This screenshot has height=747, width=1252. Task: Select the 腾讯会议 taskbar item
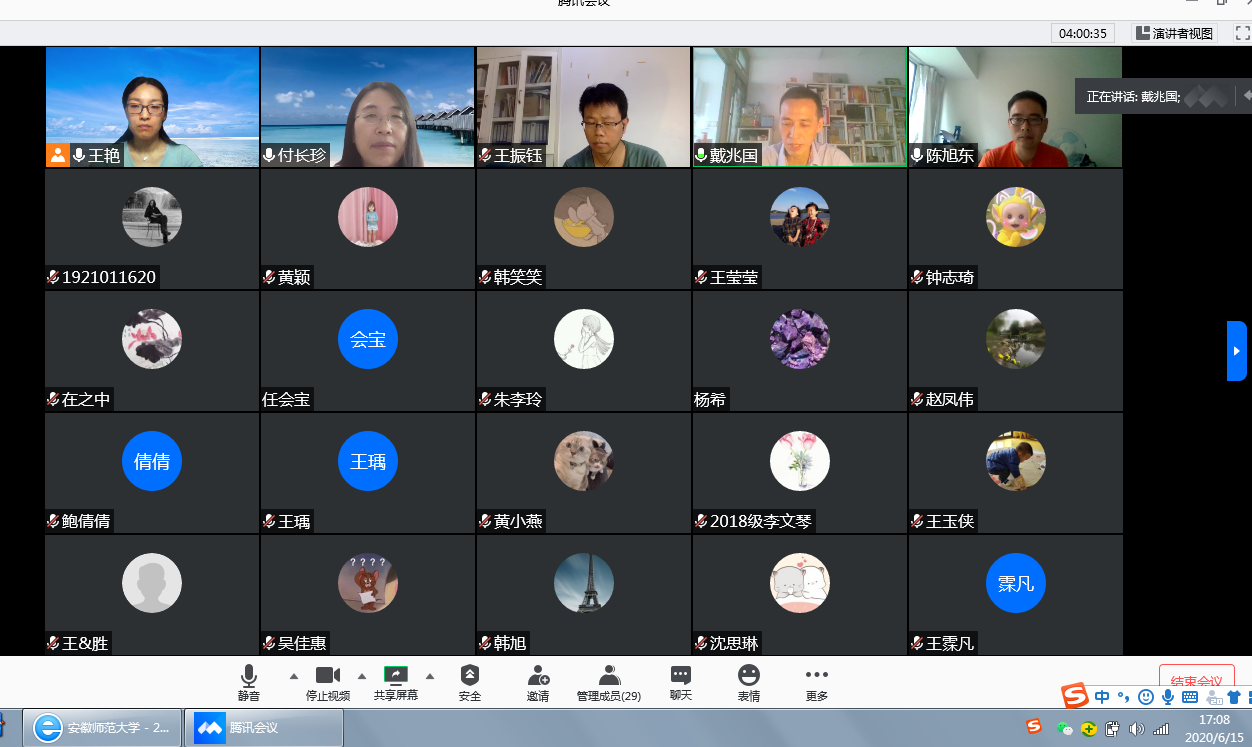(265, 728)
